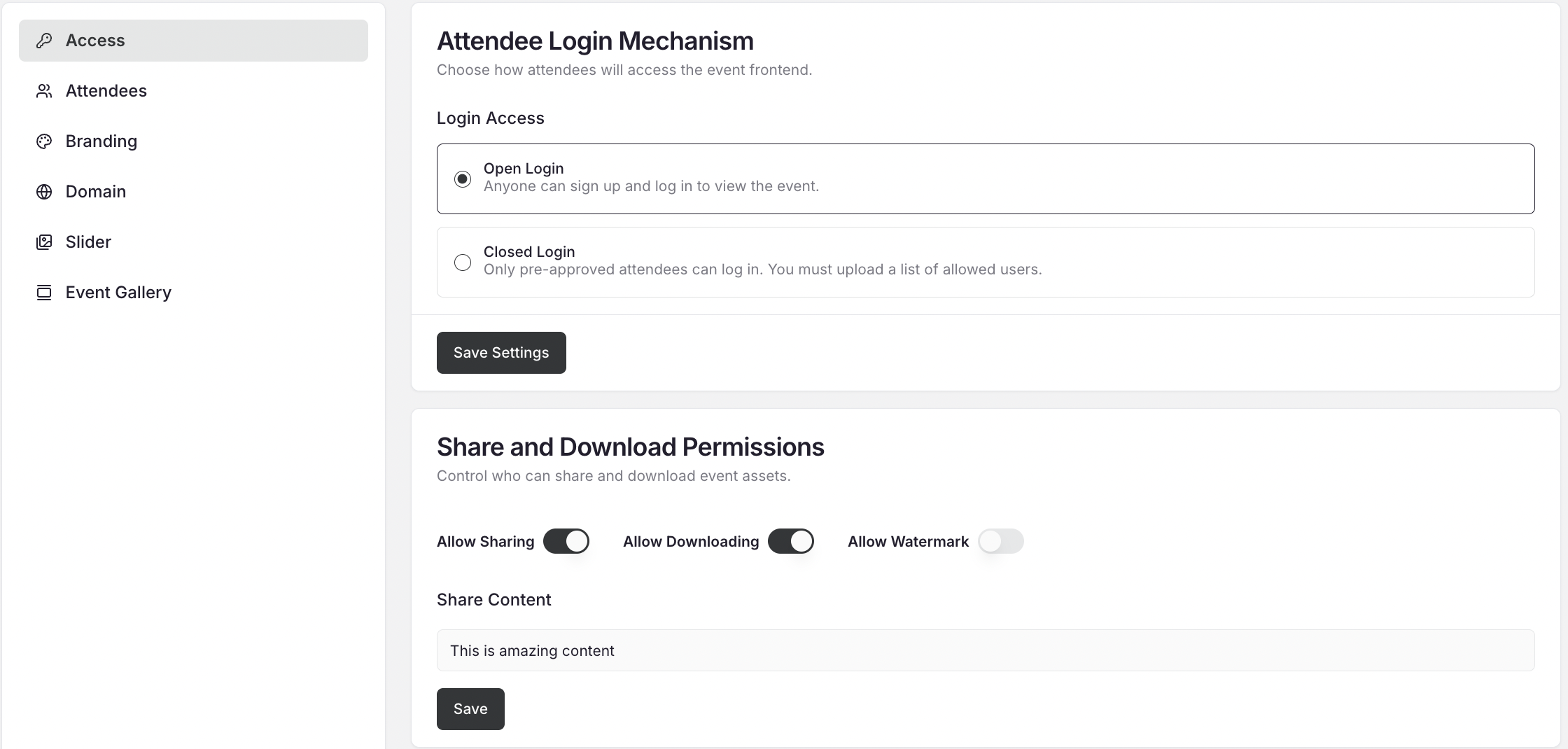Switch to the Branding section

[x=101, y=141]
